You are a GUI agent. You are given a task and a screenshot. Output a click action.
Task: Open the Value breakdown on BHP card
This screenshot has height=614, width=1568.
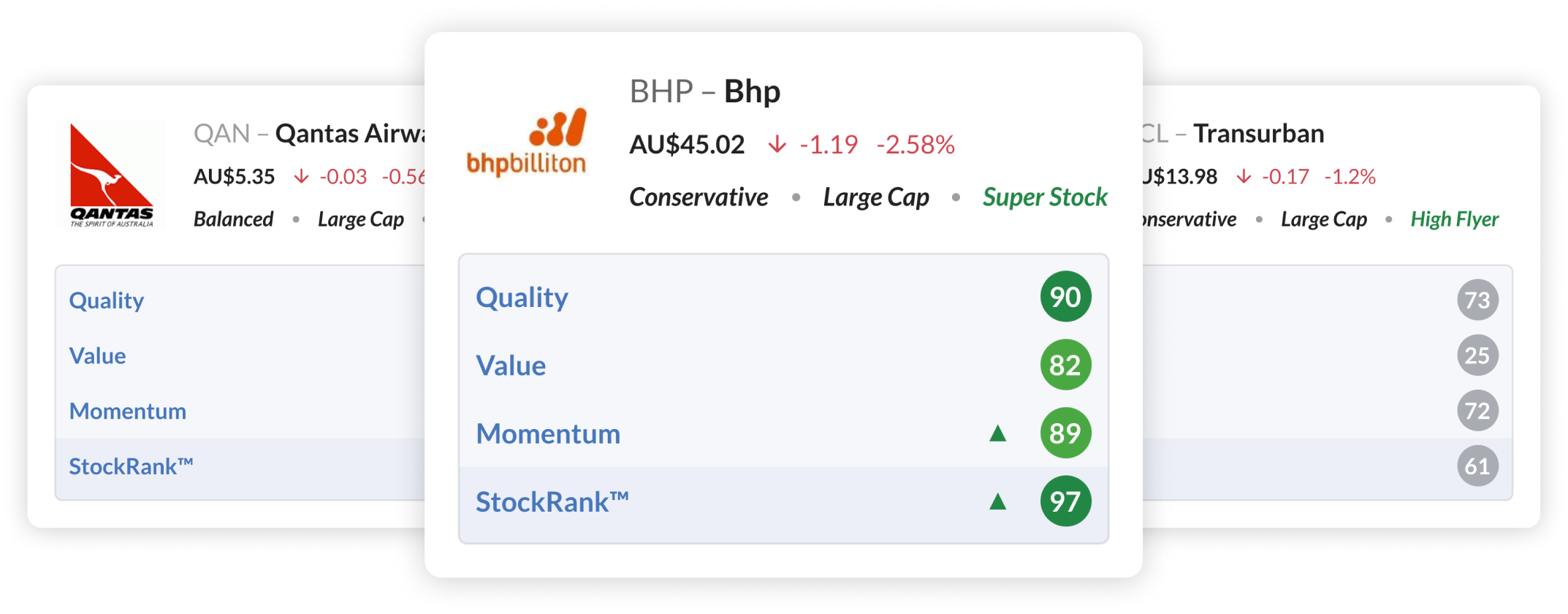pyautogui.click(x=511, y=365)
